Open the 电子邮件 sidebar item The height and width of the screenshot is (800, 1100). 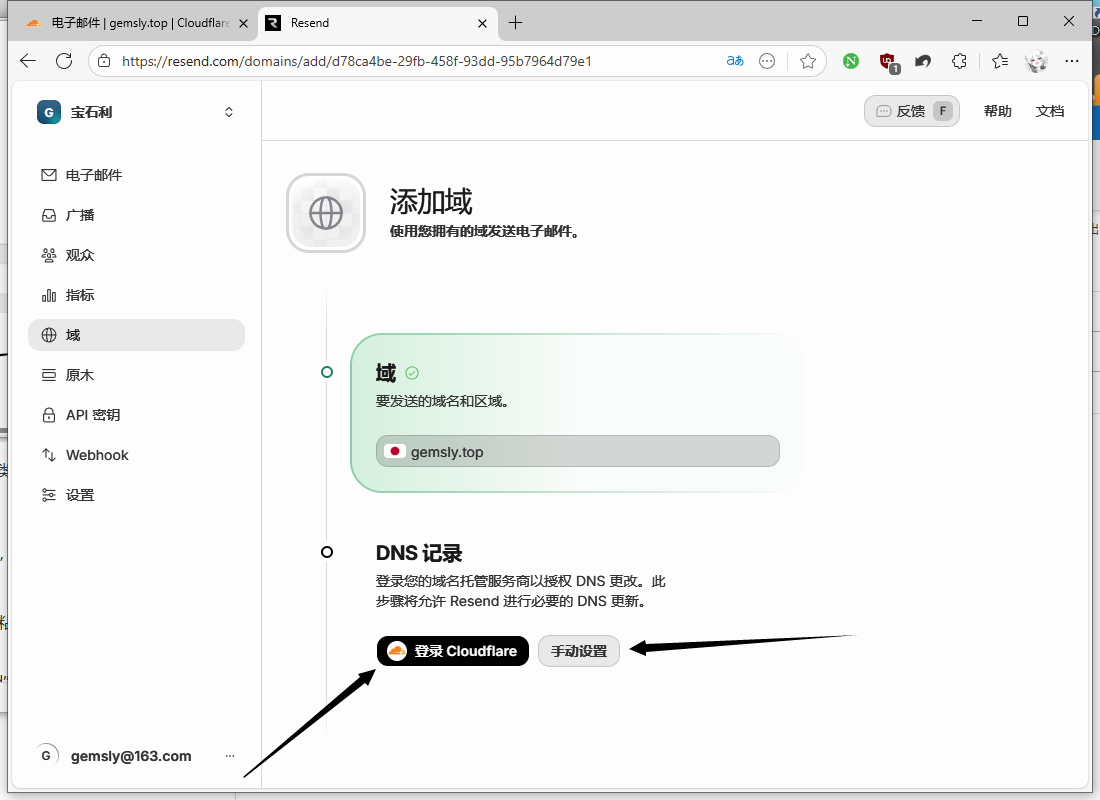[94, 175]
